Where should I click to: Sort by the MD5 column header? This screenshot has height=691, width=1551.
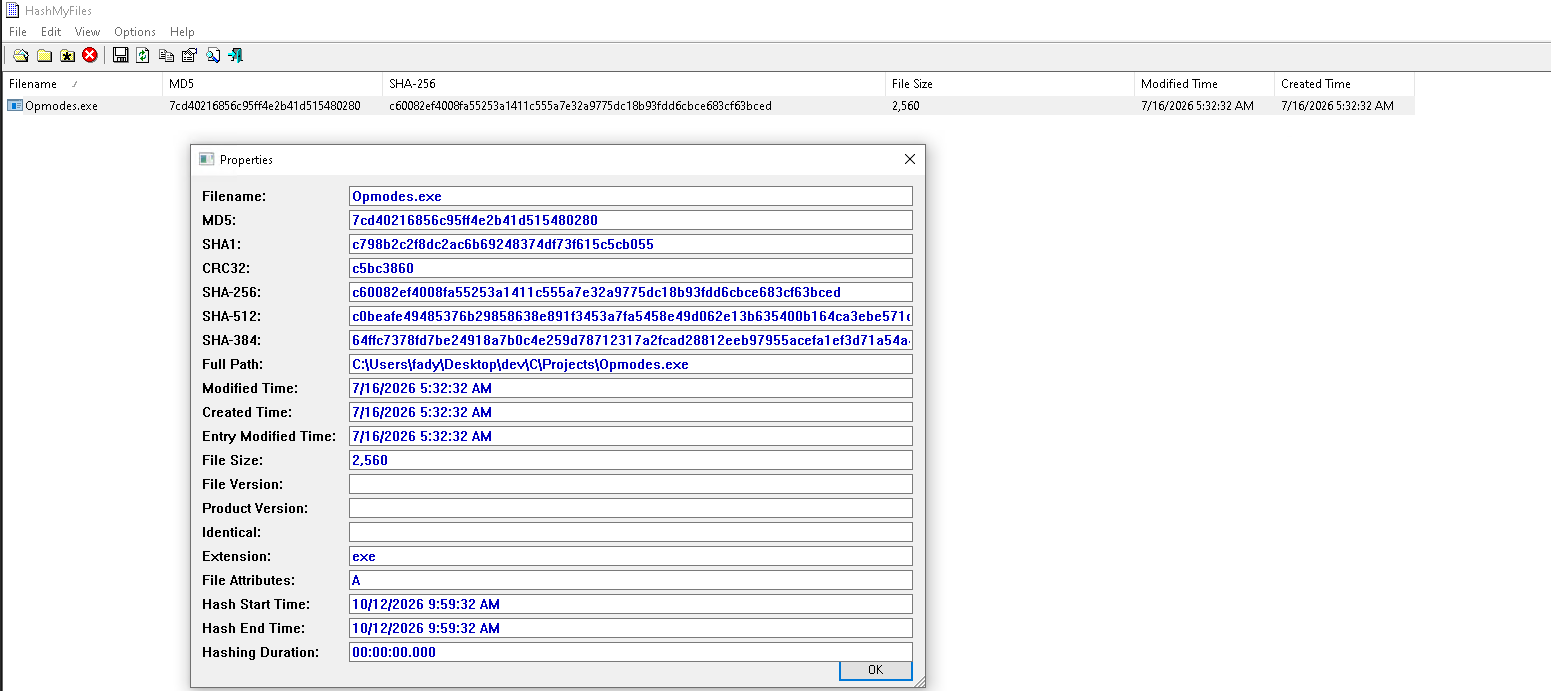[x=273, y=84]
